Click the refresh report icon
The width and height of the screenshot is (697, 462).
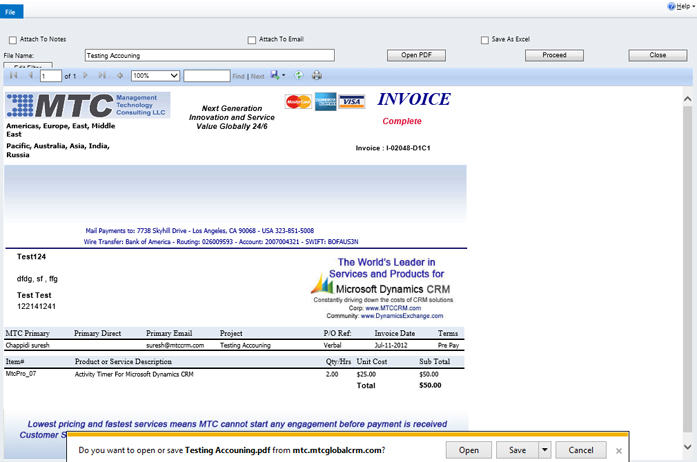click(298, 75)
